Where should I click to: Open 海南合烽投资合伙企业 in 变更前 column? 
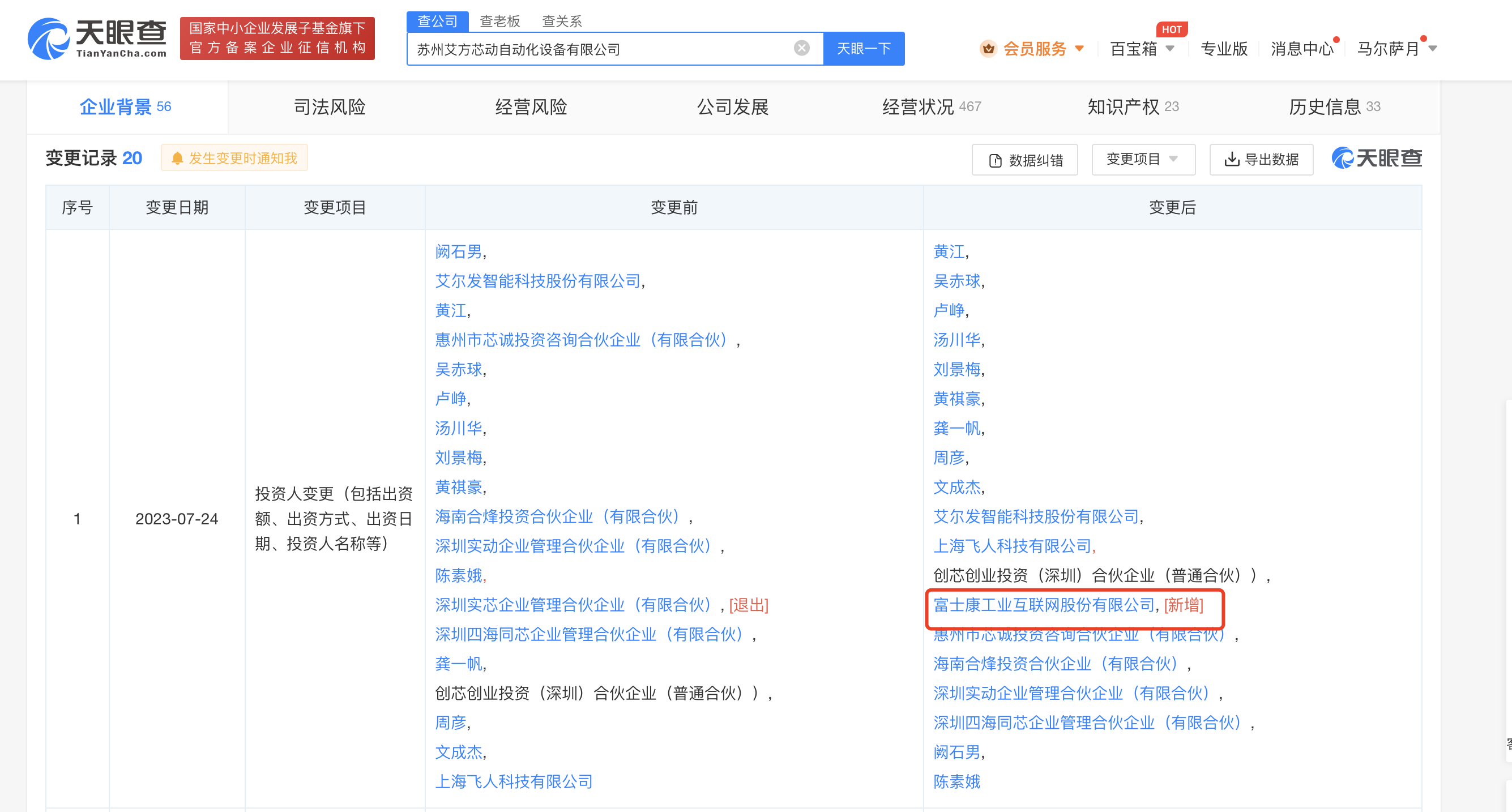coord(558,516)
